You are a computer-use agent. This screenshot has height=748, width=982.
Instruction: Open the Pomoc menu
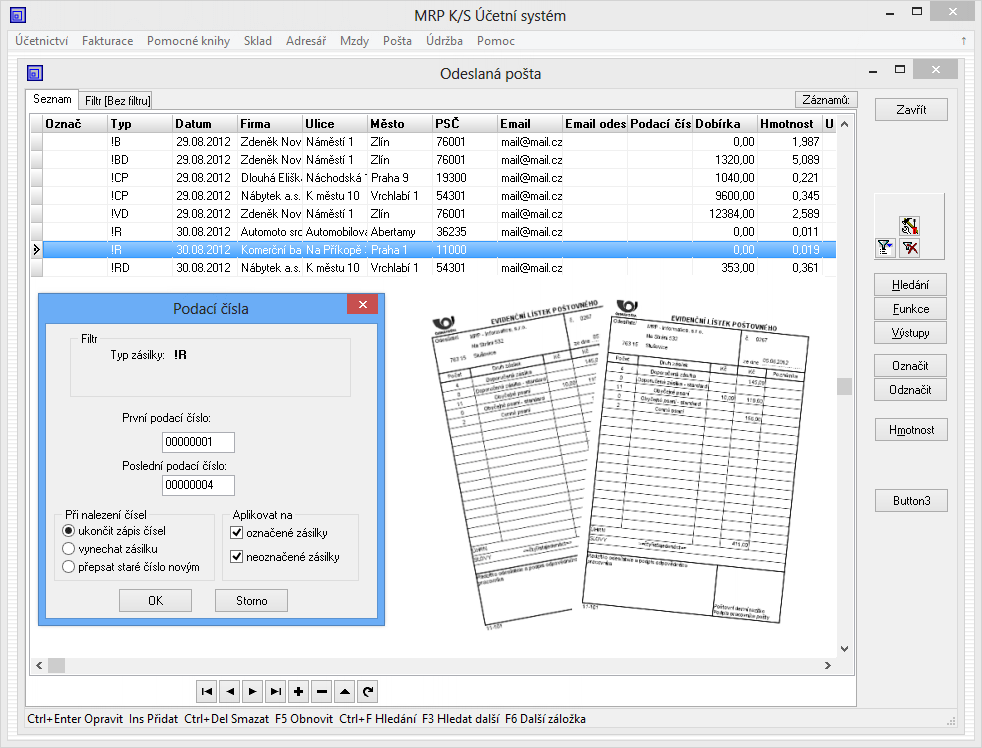point(496,41)
